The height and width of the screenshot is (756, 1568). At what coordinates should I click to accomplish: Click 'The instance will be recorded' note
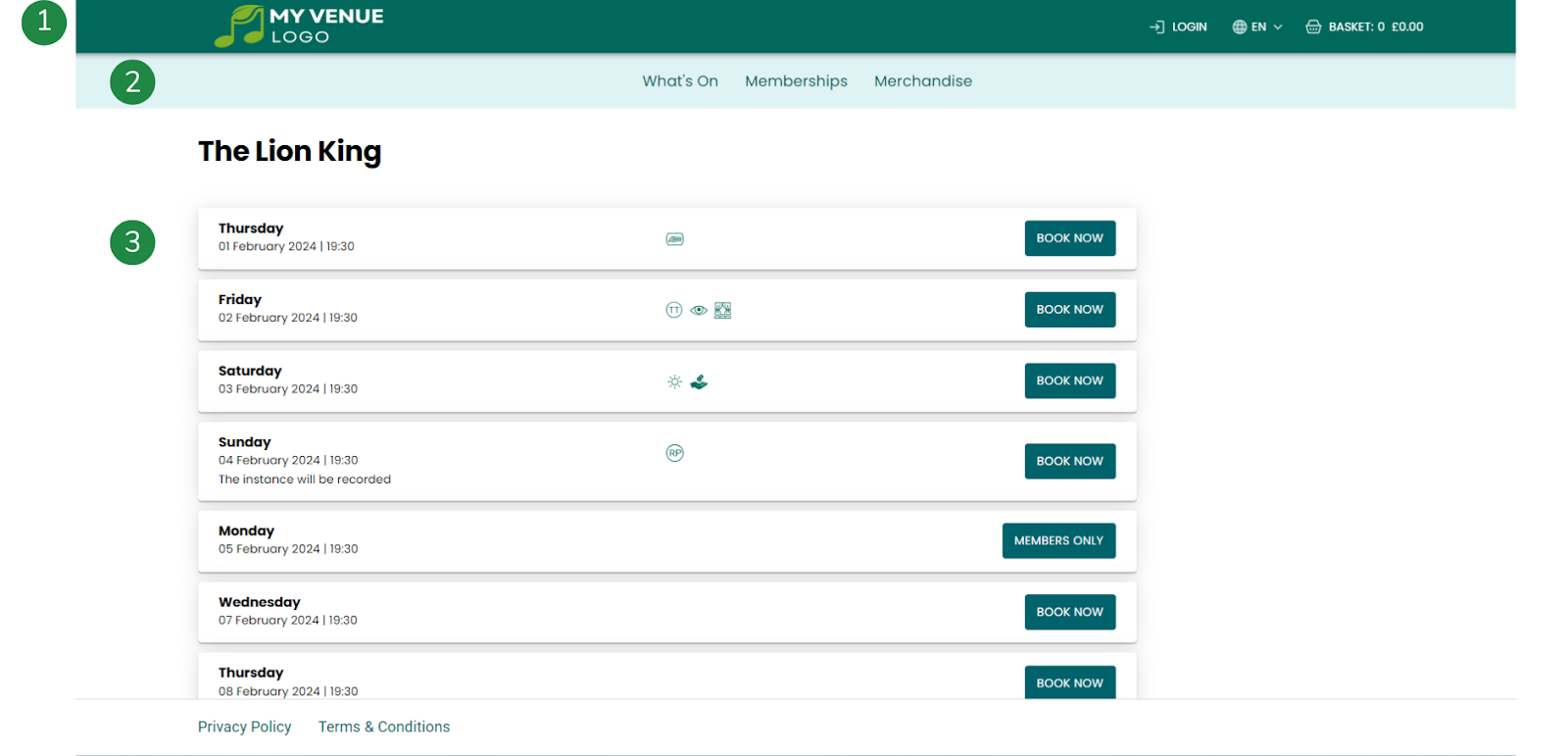[x=305, y=479]
